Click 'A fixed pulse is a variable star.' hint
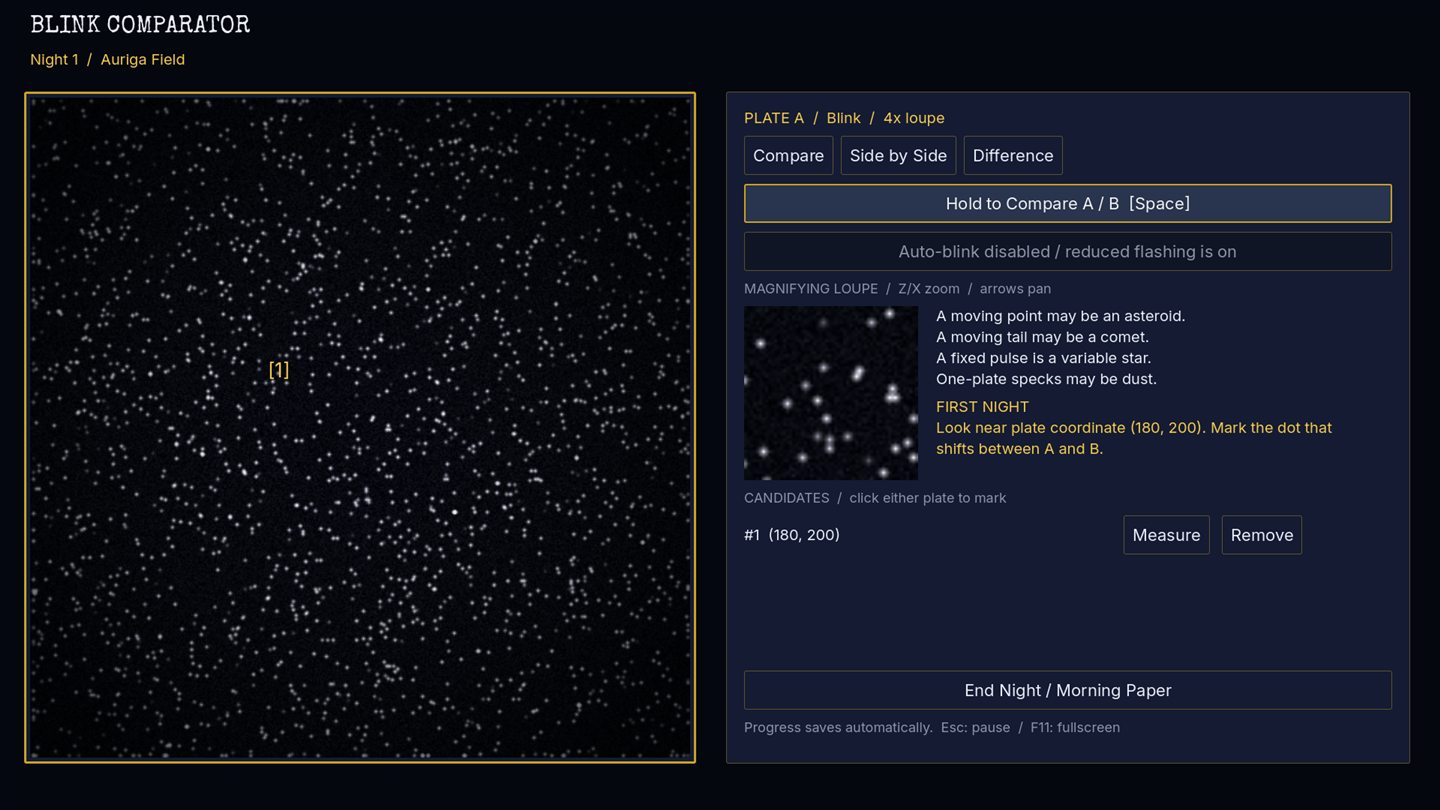 tap(1044, 358)
